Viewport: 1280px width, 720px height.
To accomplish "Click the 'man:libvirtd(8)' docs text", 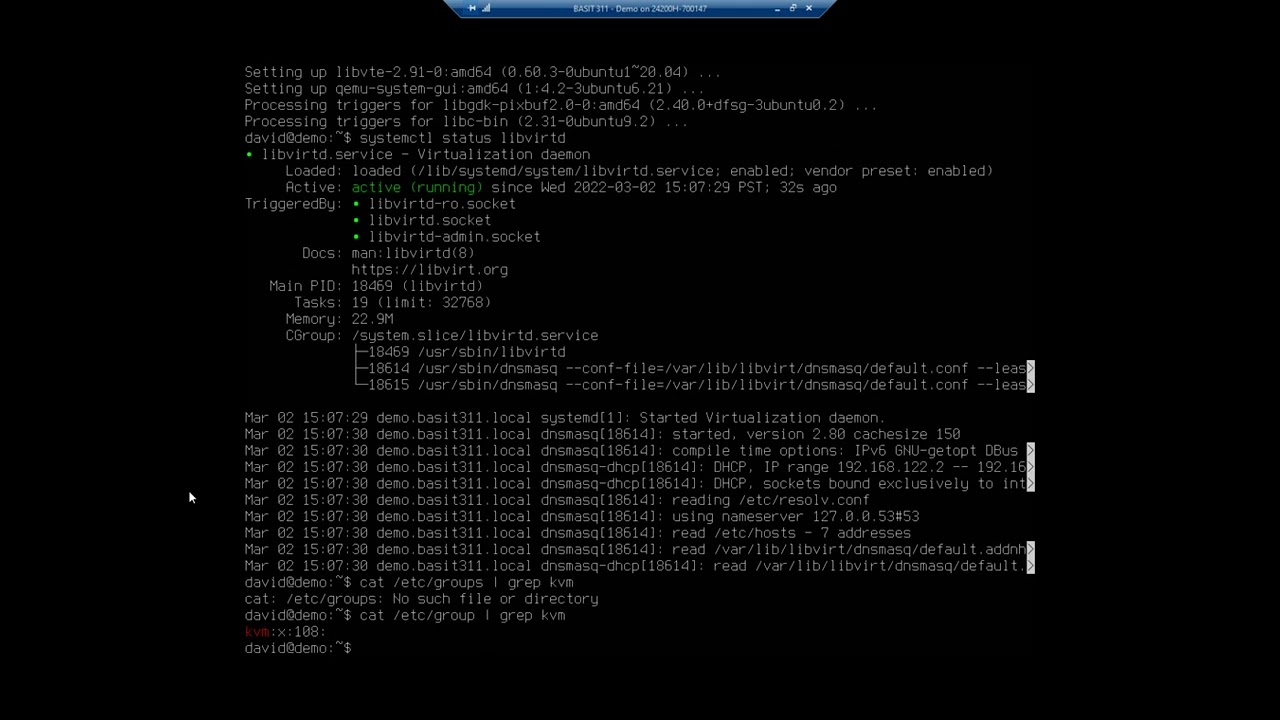I will coord(413,253).
